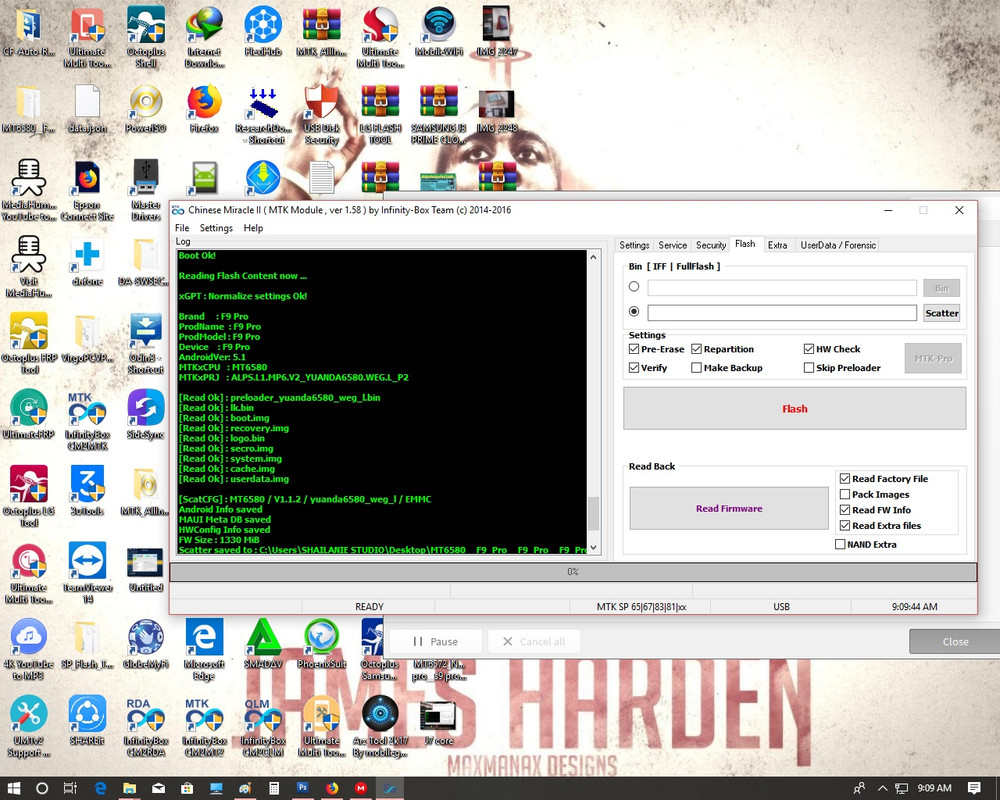The width and height of the screenshot is (1000, 800).
Task: Open the PowerISO desktop icon
Action: tap(145, 108)
